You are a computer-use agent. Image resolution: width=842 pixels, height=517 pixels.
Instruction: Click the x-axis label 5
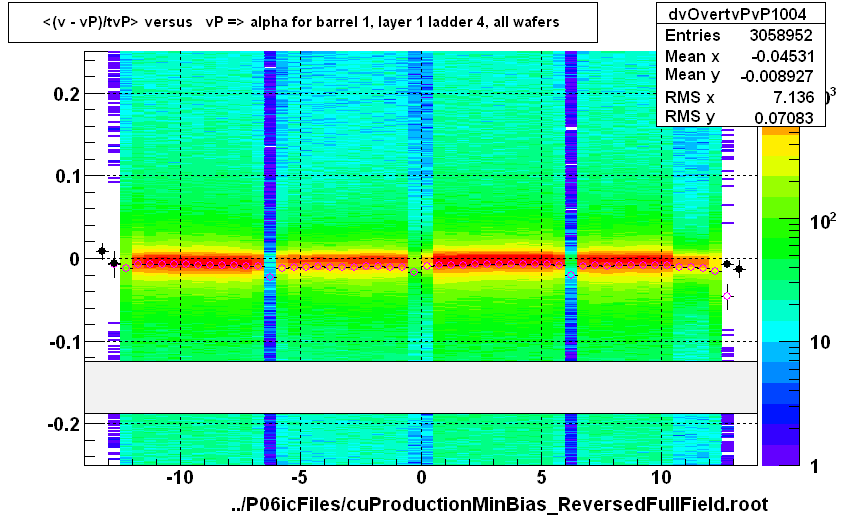coord(541,477)
